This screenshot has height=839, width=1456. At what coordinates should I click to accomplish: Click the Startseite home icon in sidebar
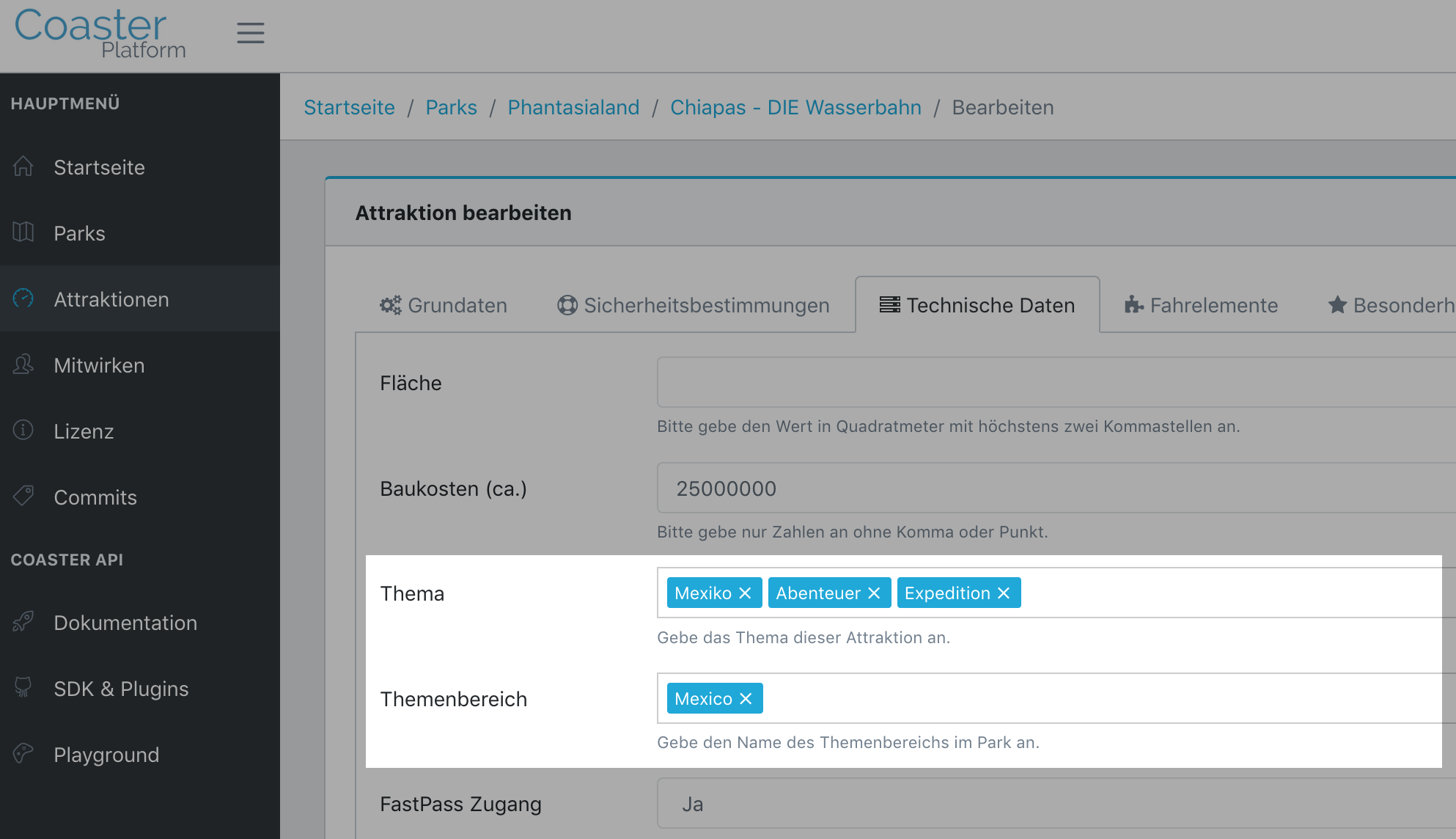pyautogui.click(x=23, y=166)
